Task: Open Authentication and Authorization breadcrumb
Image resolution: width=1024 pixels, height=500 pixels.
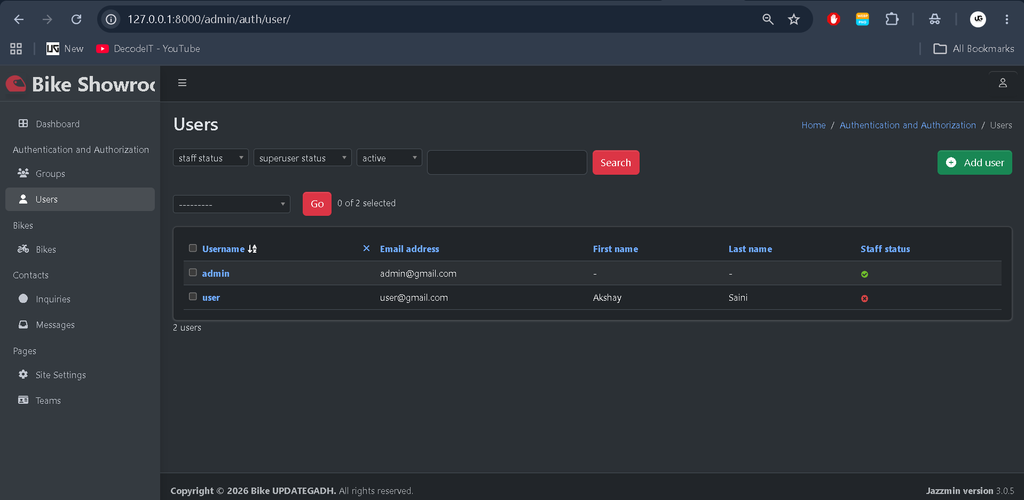Action: pos(908,125)
